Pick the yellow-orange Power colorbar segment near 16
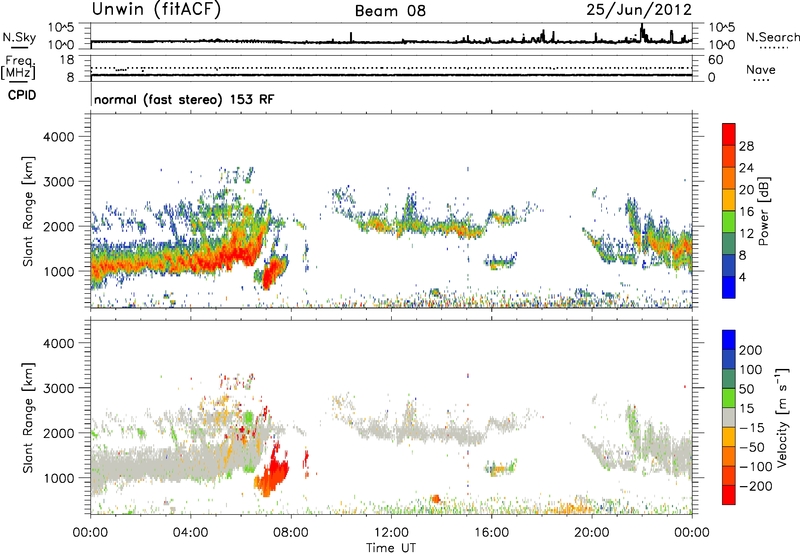This screenshot has width=800, height=554. (x=729, y=199)
